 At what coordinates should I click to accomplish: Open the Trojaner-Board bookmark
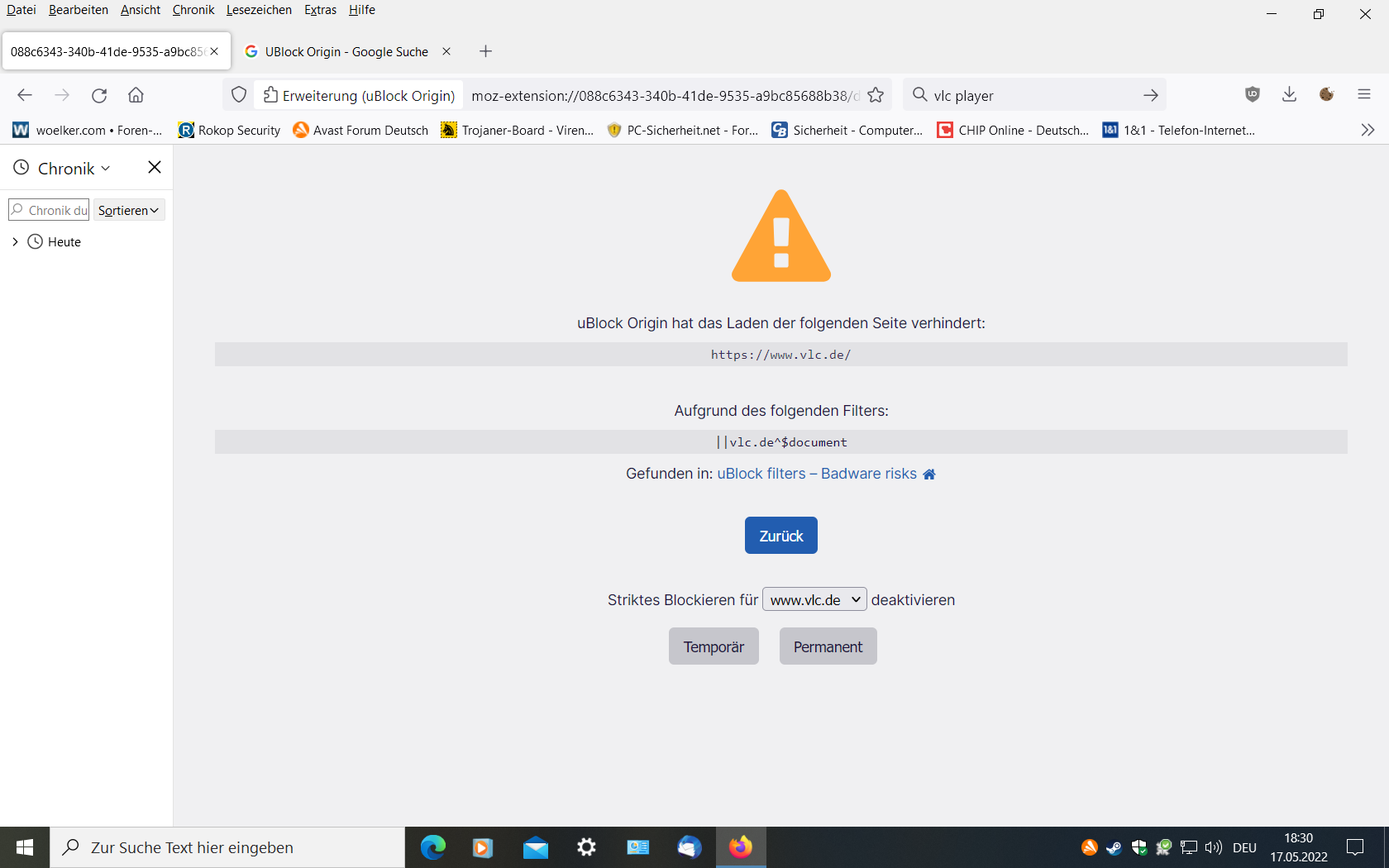[518, 130]
